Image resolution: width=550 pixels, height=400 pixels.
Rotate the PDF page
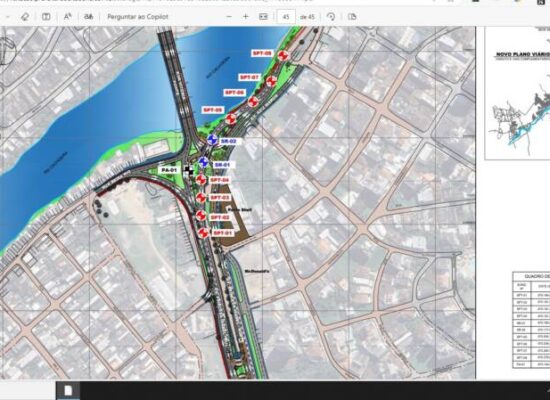(330, 16)
